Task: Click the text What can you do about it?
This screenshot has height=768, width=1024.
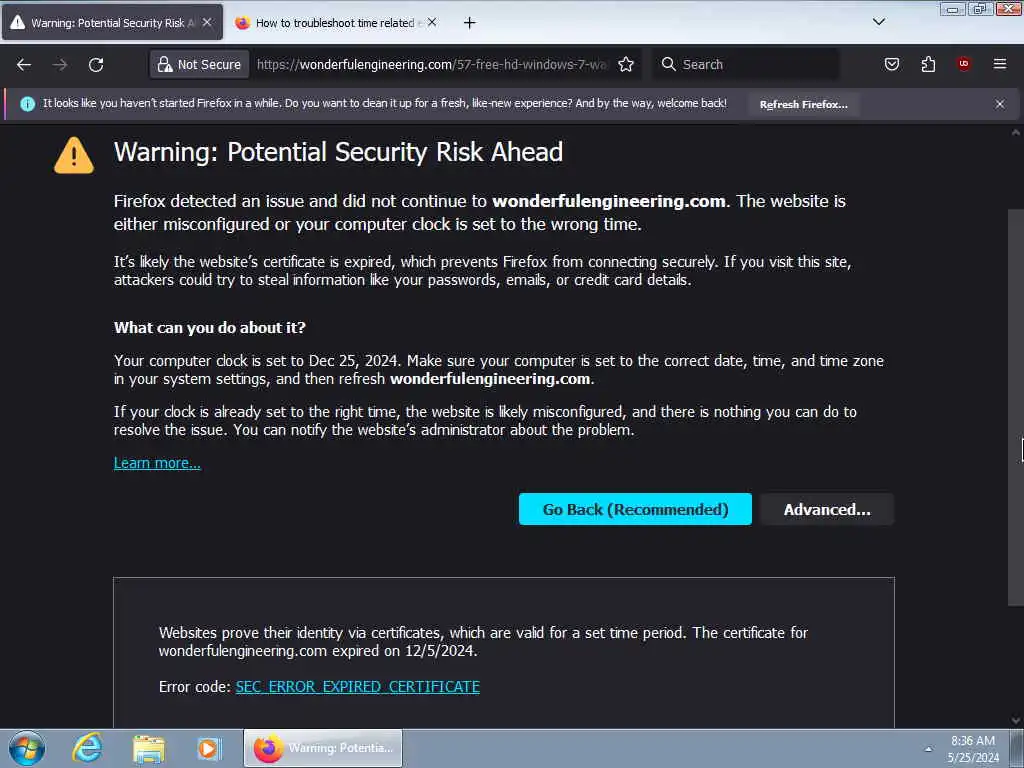Action: [210, 327]
